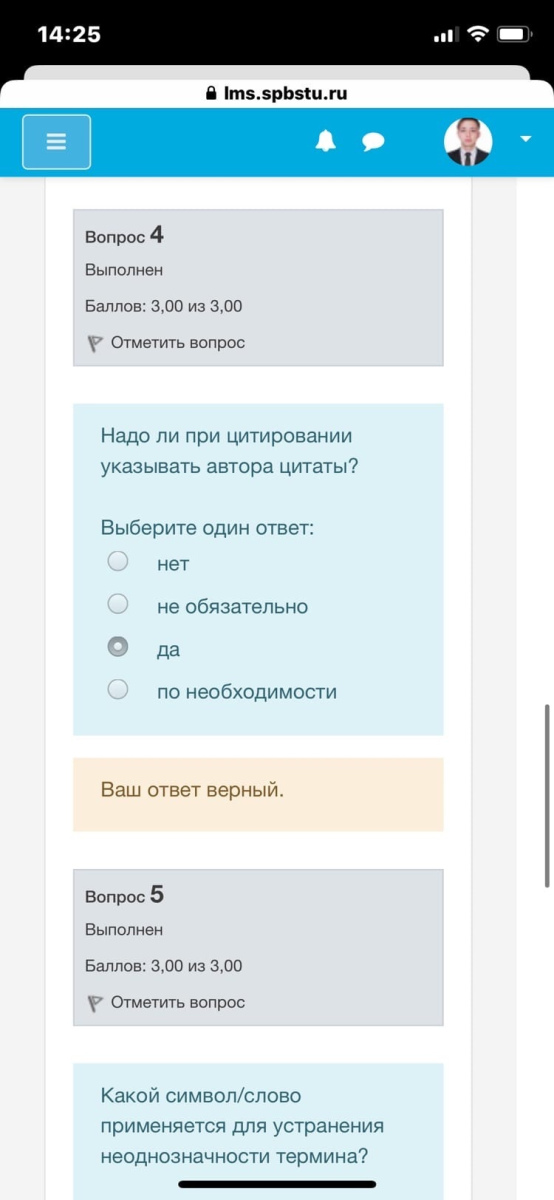Open the notifications bell

click(325, 142)
